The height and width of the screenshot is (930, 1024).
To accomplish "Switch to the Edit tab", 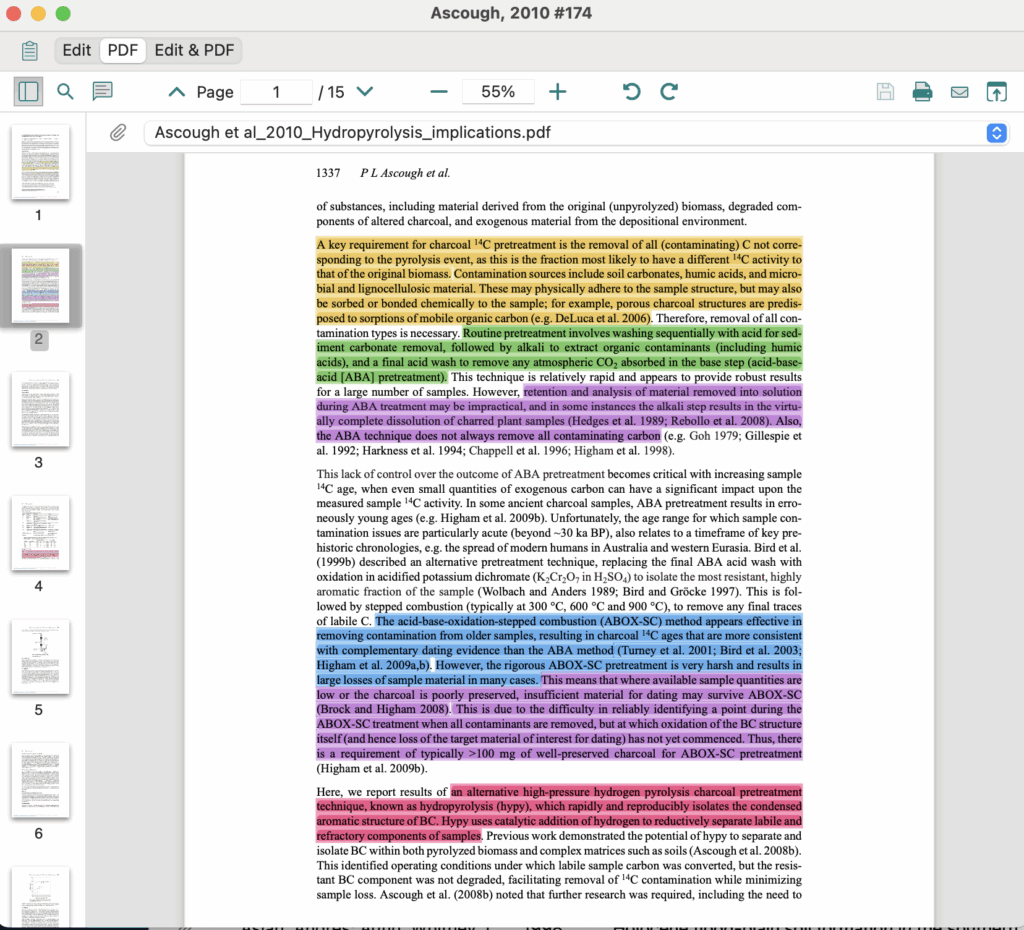I will point(76,50).
